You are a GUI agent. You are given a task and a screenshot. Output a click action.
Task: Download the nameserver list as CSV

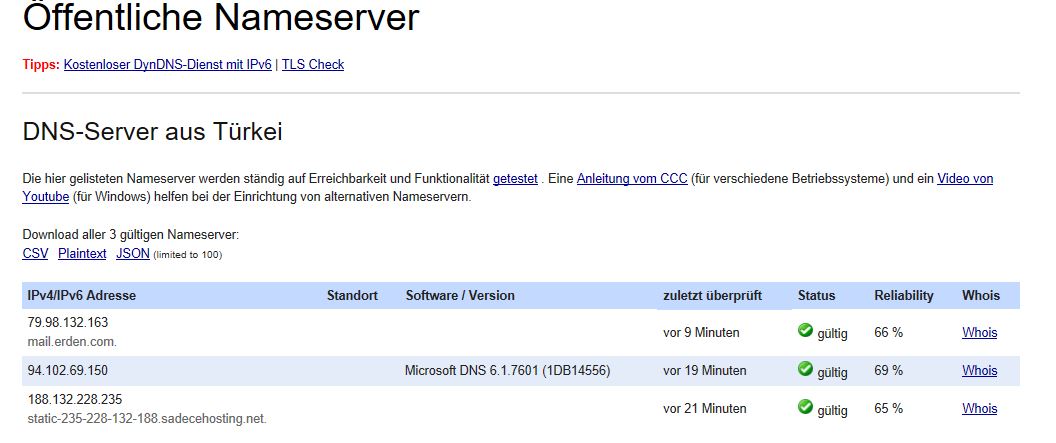[36, 254]
